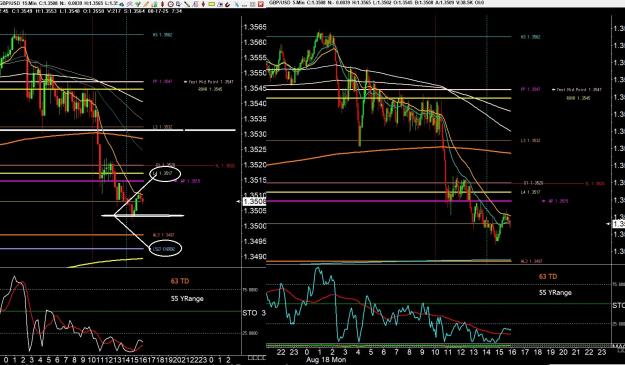The width and height of the screenshot is (625, 365).
Task: Click the 63 TD label in 5 Min chart
Action: coord(548,277)
